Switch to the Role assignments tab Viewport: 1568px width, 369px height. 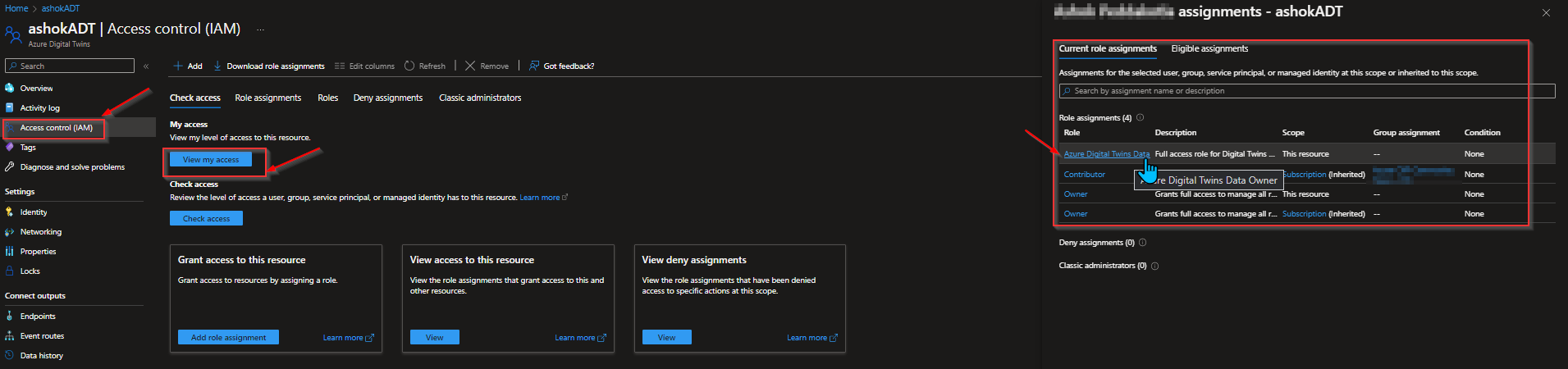(268, 98)
